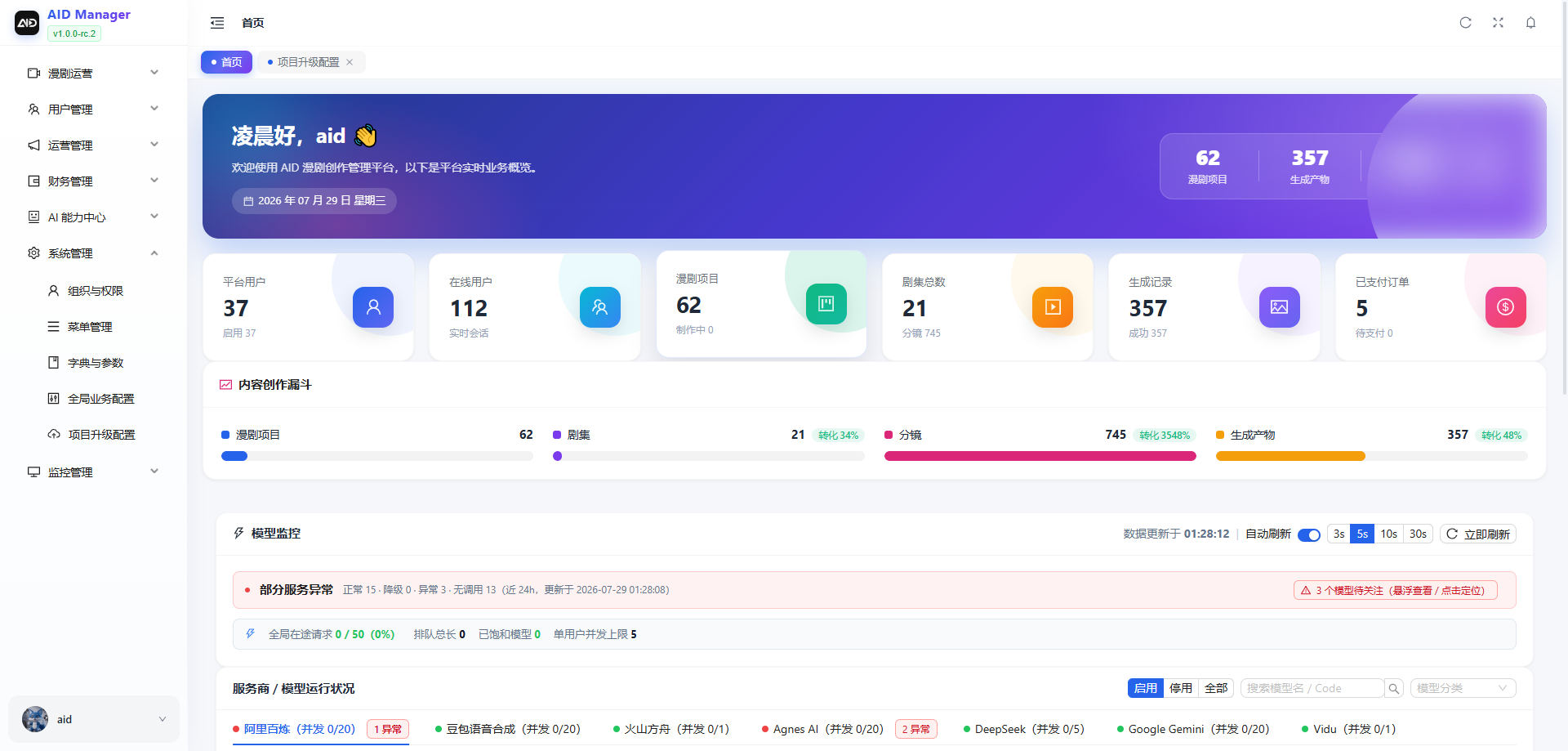Select the Google Gemini provider tab

pyautogui.click(x=1193, y=729)
